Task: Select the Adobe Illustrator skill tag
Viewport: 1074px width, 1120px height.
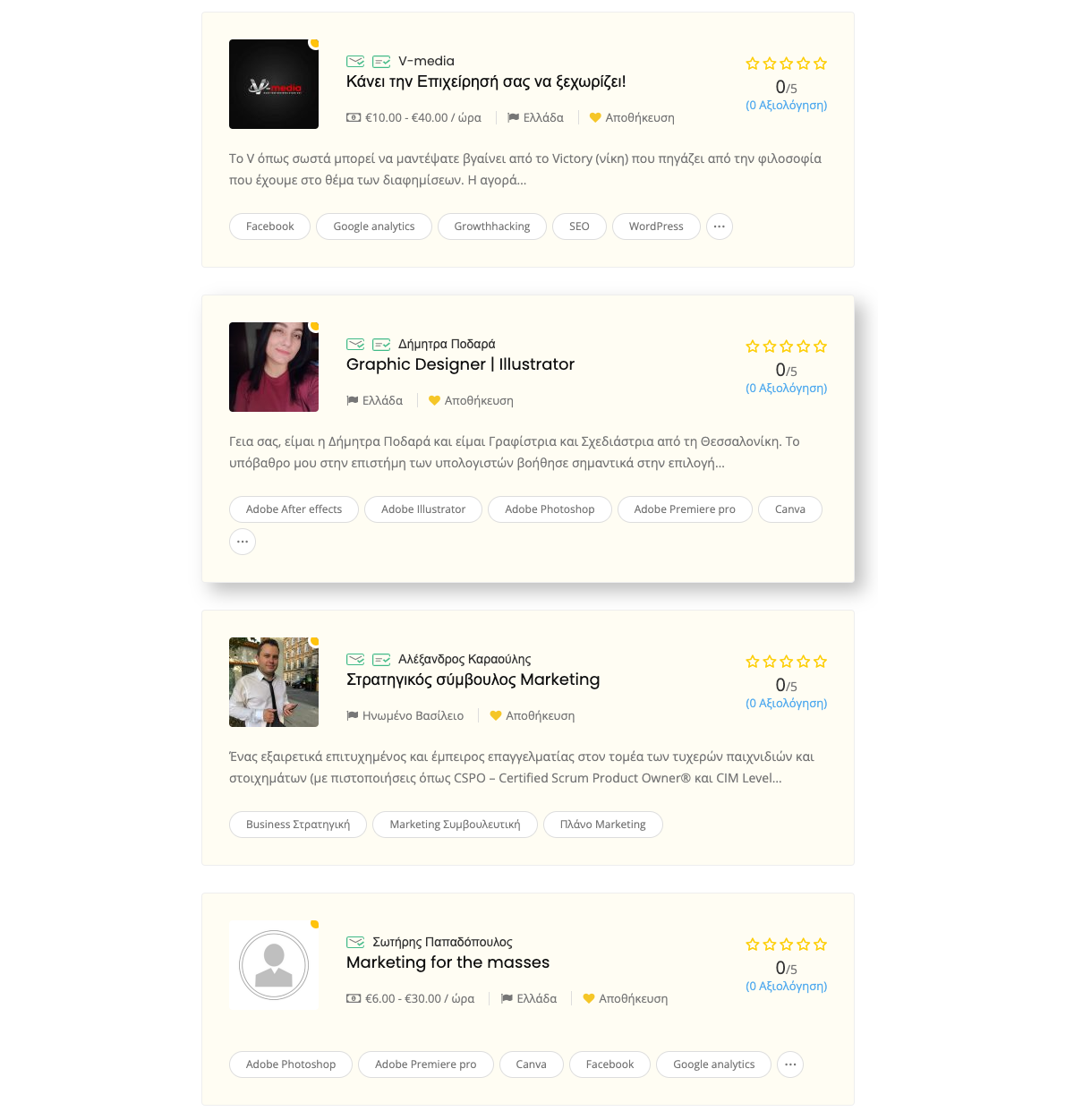Action: [423, 509]
